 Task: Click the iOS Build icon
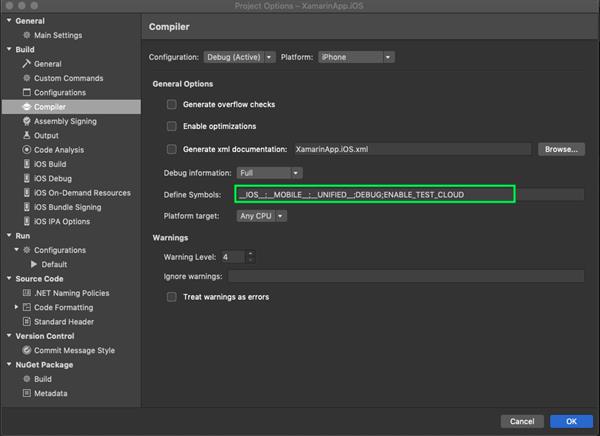(26, 164)
